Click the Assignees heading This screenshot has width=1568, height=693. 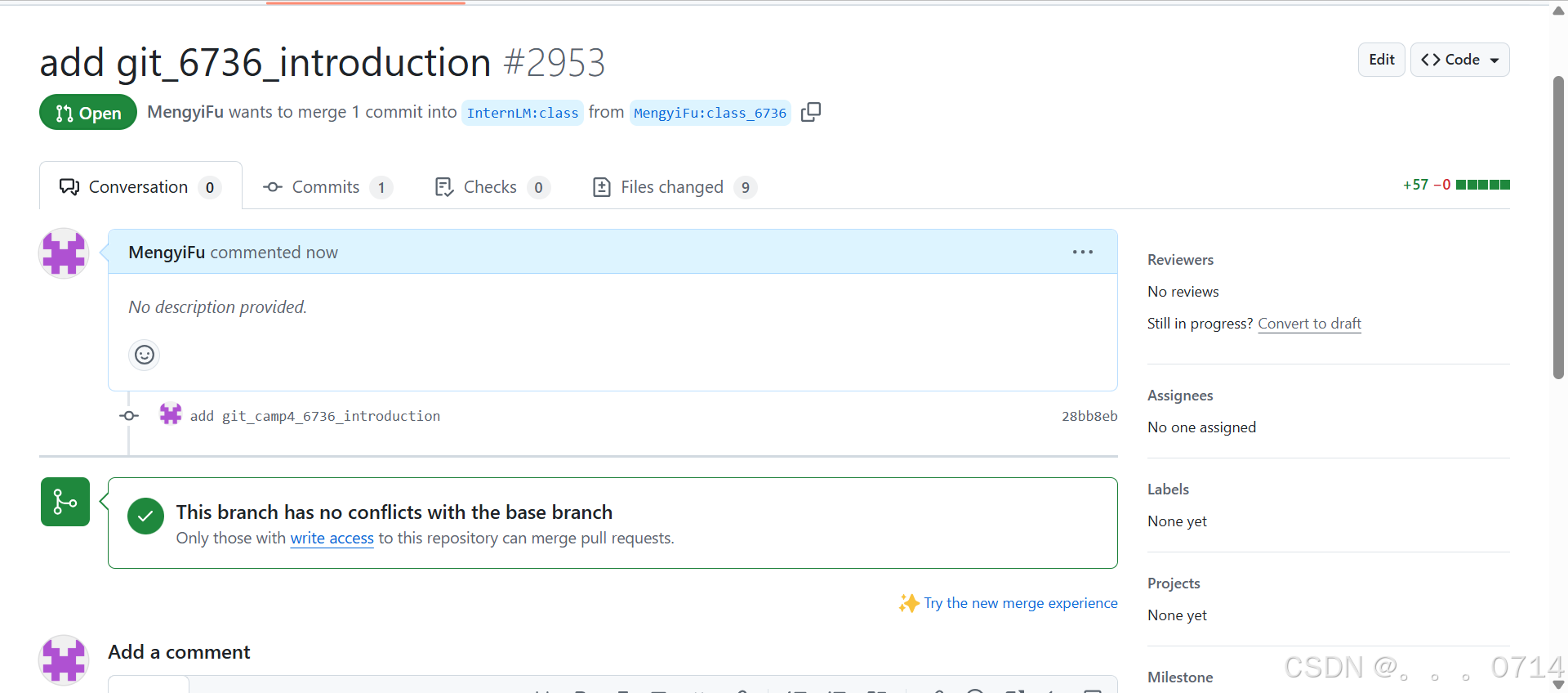pyautogui.click(x=1180, y=396)
